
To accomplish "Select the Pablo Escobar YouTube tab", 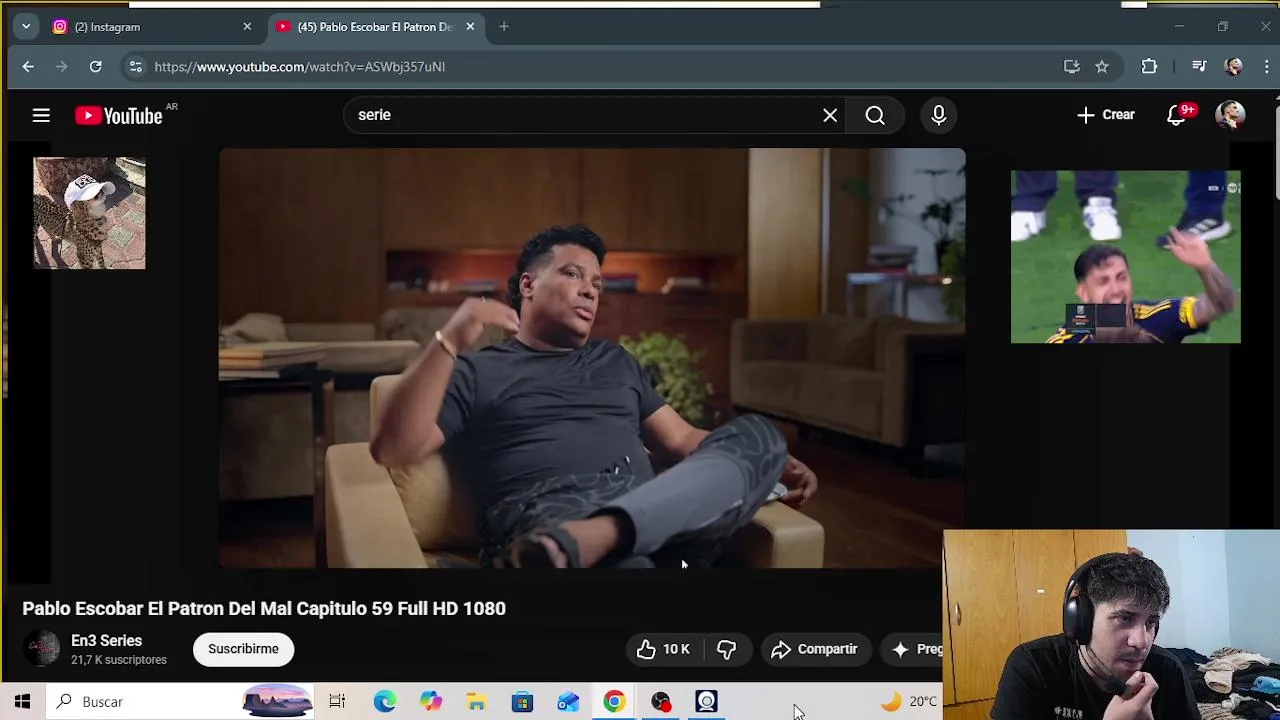I will point(375,27).
